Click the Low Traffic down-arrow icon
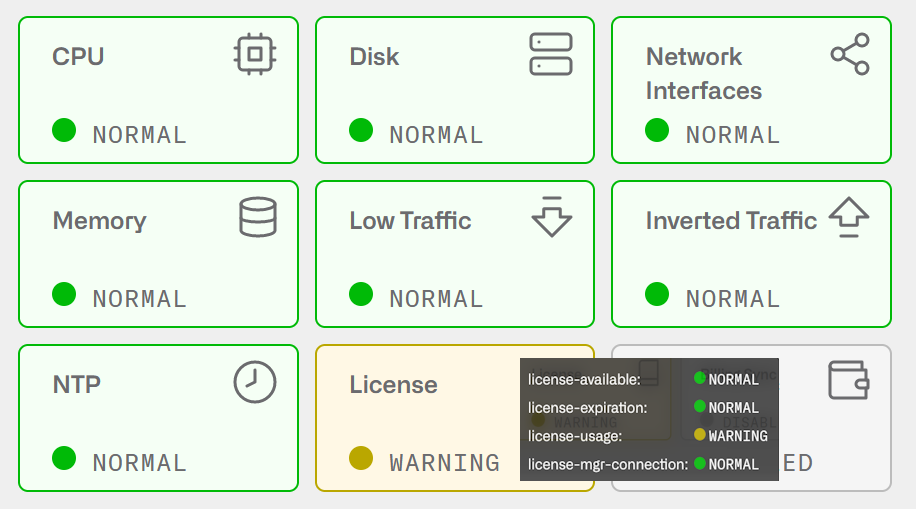 [551, 217]
